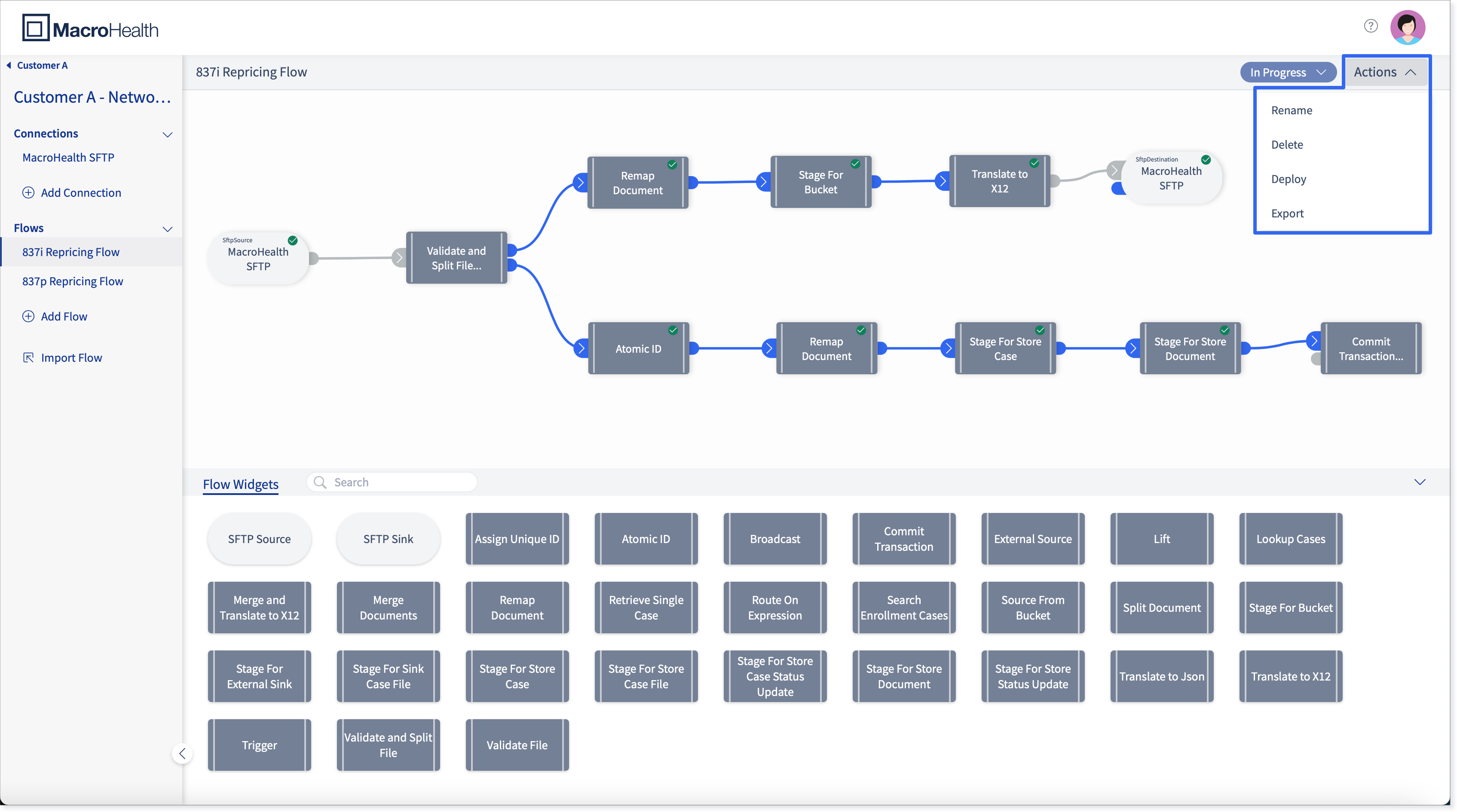This screenshot has width=1457, height=812.
Task: Click the back arrow beside Customer A
Action: [9, 65]
